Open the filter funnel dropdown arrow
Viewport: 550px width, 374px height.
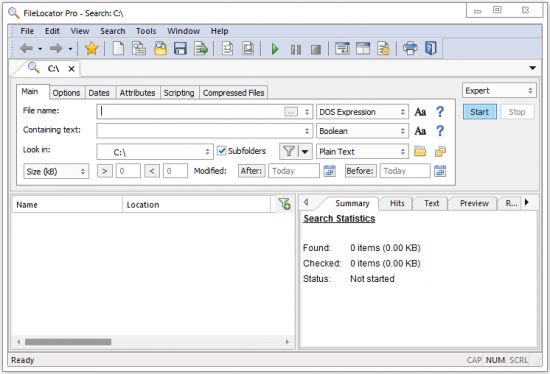(x=305, y=152)
